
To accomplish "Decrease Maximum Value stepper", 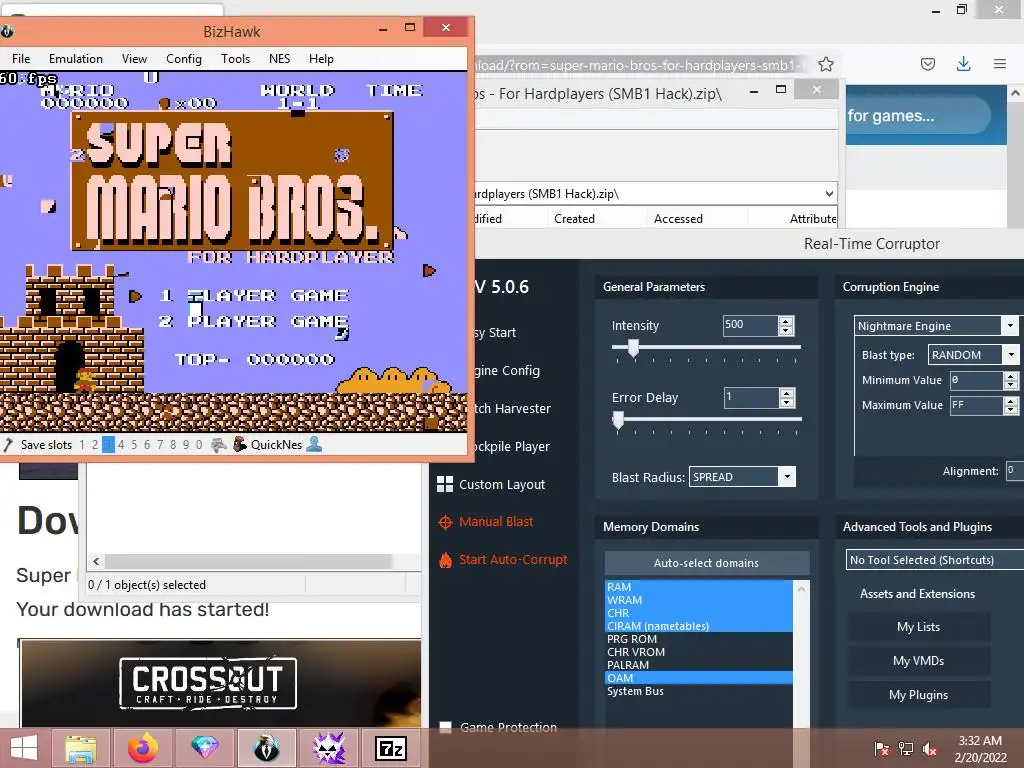I will 1010,409.
